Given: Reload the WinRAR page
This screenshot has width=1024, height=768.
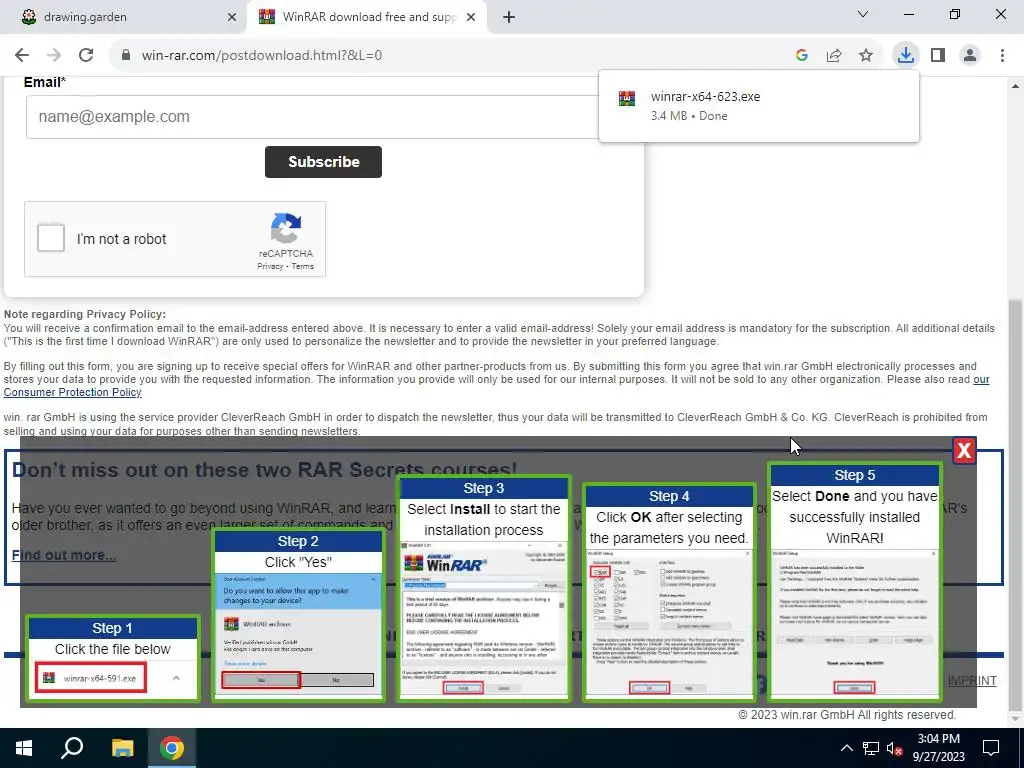Looking at the screenshot, I should pyautogui.click(x=86, y=56).
